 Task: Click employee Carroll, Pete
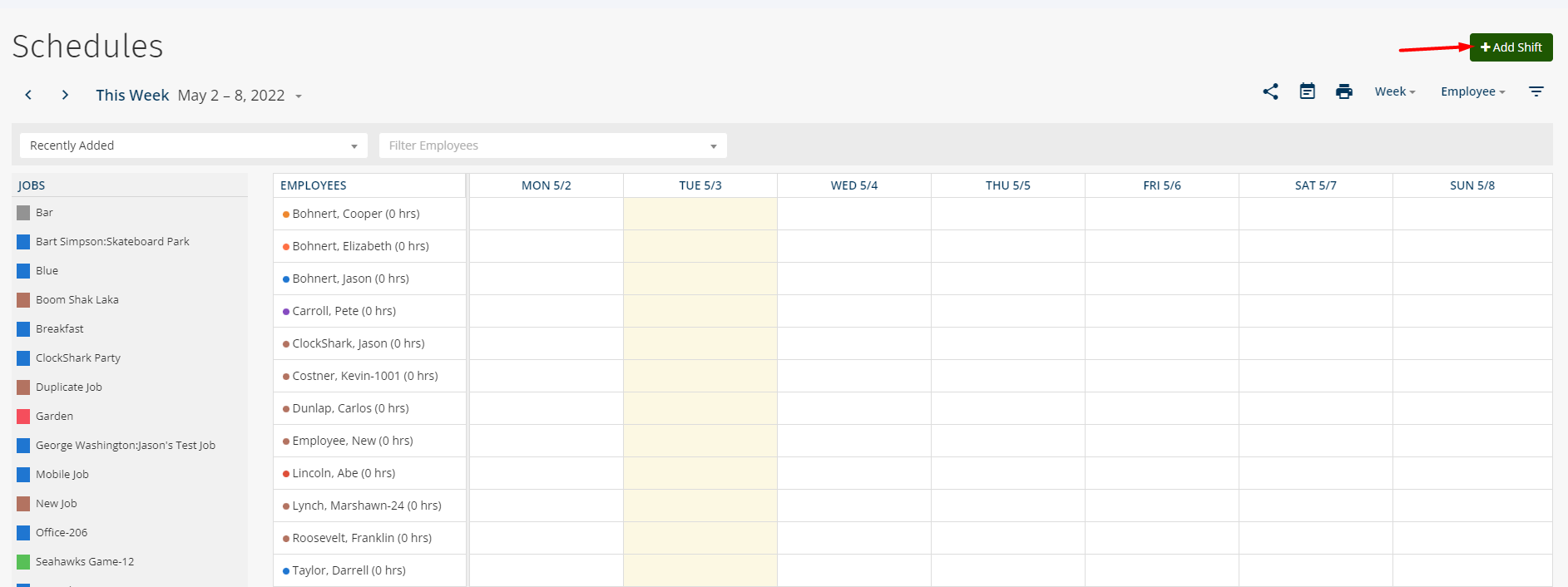point(344,311)
